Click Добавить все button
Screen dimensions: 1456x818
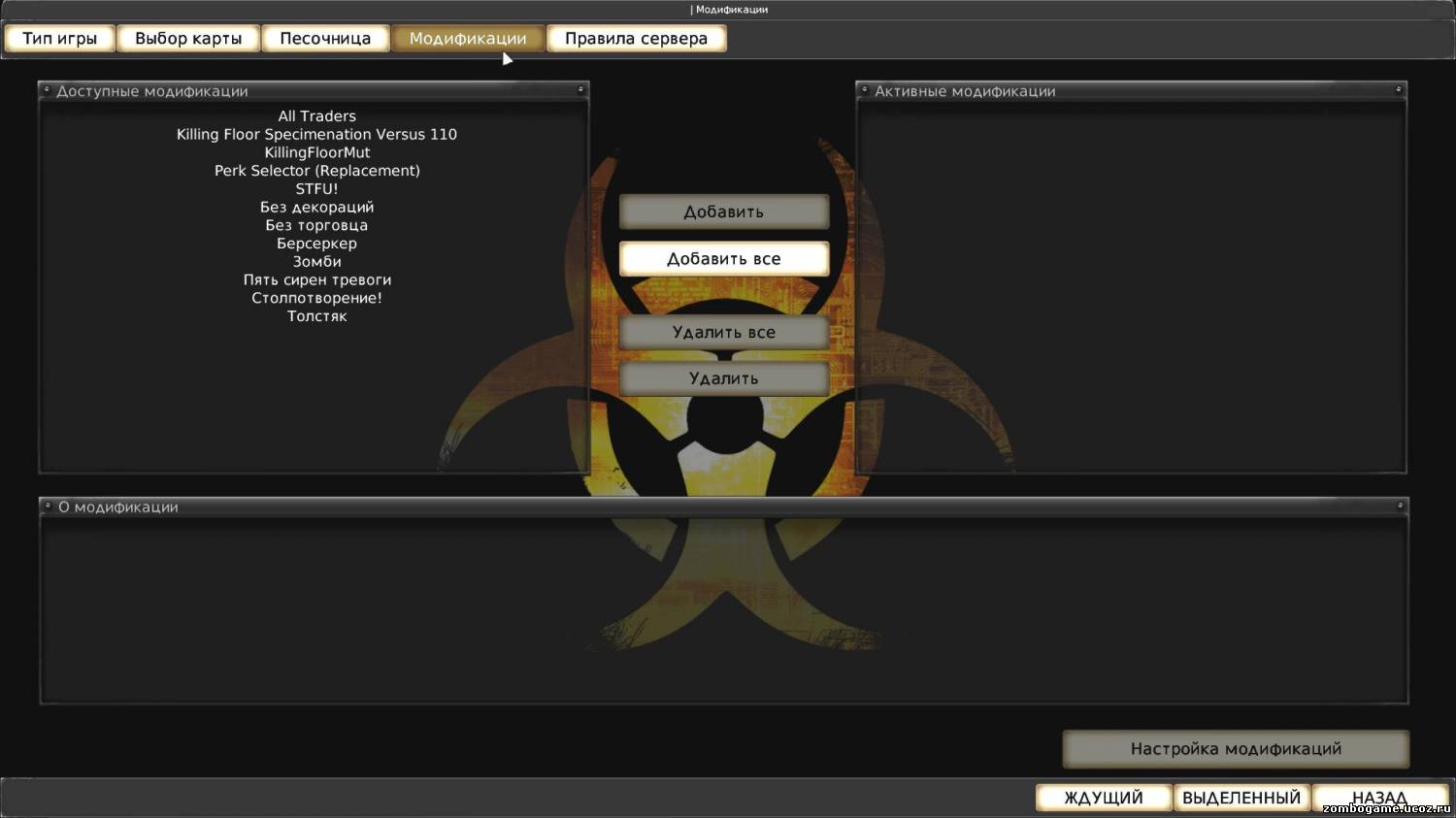pyautogui.click(x=724, y=259)
